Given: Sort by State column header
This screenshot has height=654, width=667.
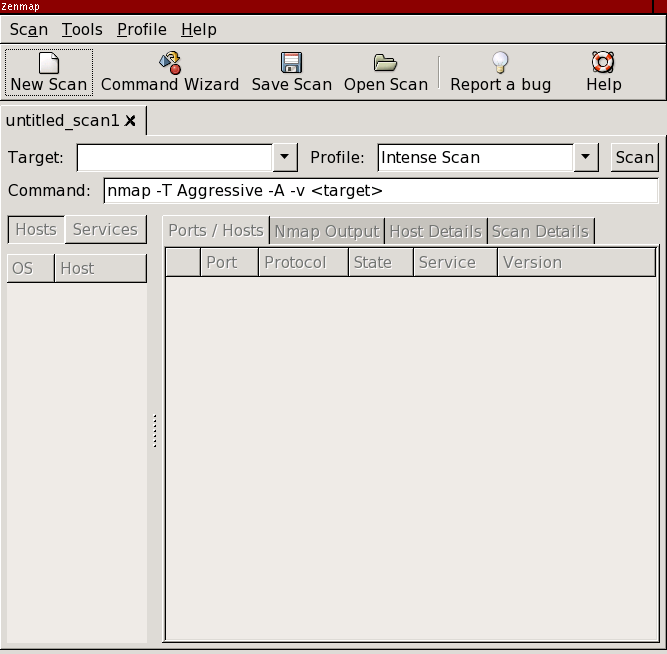Looking at the screenshot, I should click(x=381, y=263).
